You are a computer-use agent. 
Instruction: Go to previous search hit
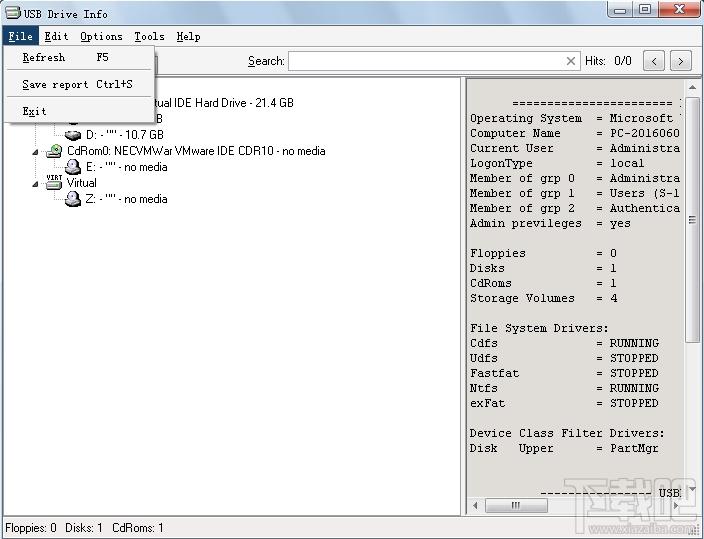(654, 61)
